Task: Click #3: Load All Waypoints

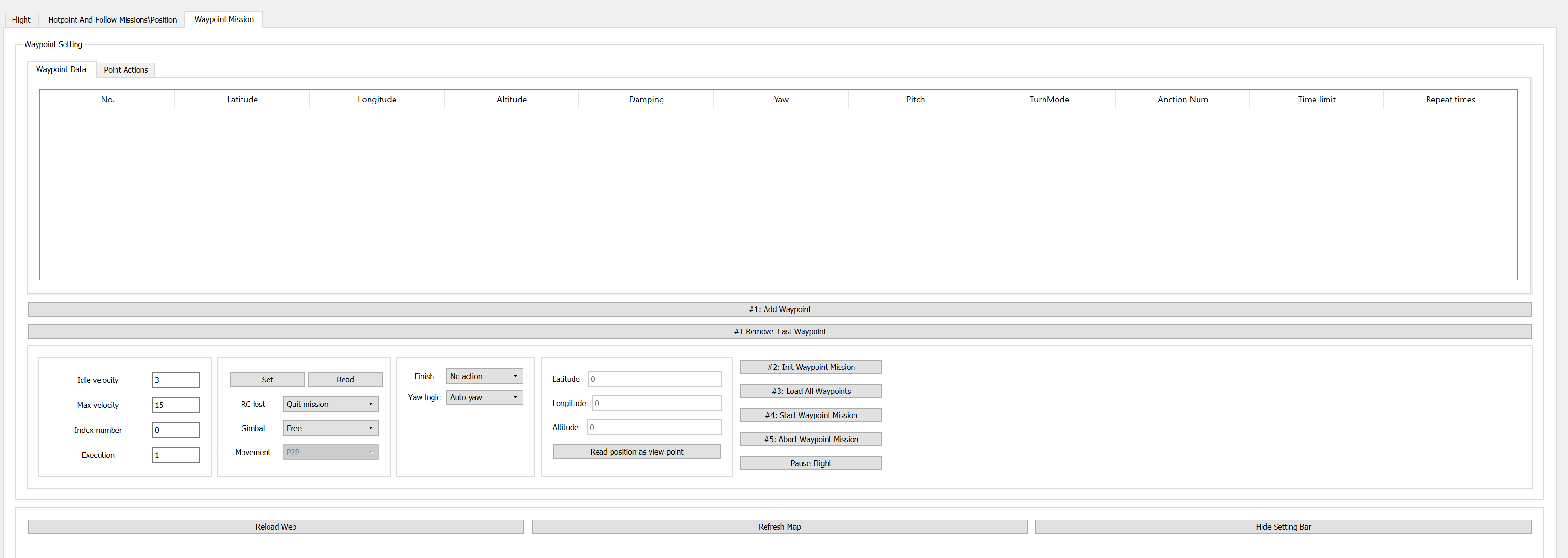Action: [811, 391]
